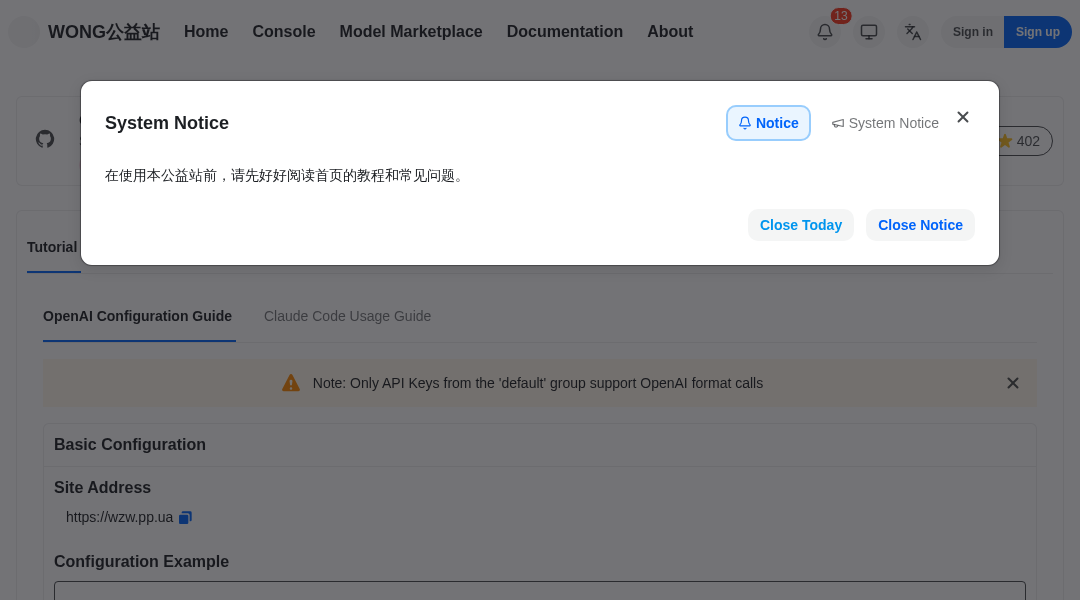Open the Documentation nav item
The image size is (1080, 600).
[565, 32]
